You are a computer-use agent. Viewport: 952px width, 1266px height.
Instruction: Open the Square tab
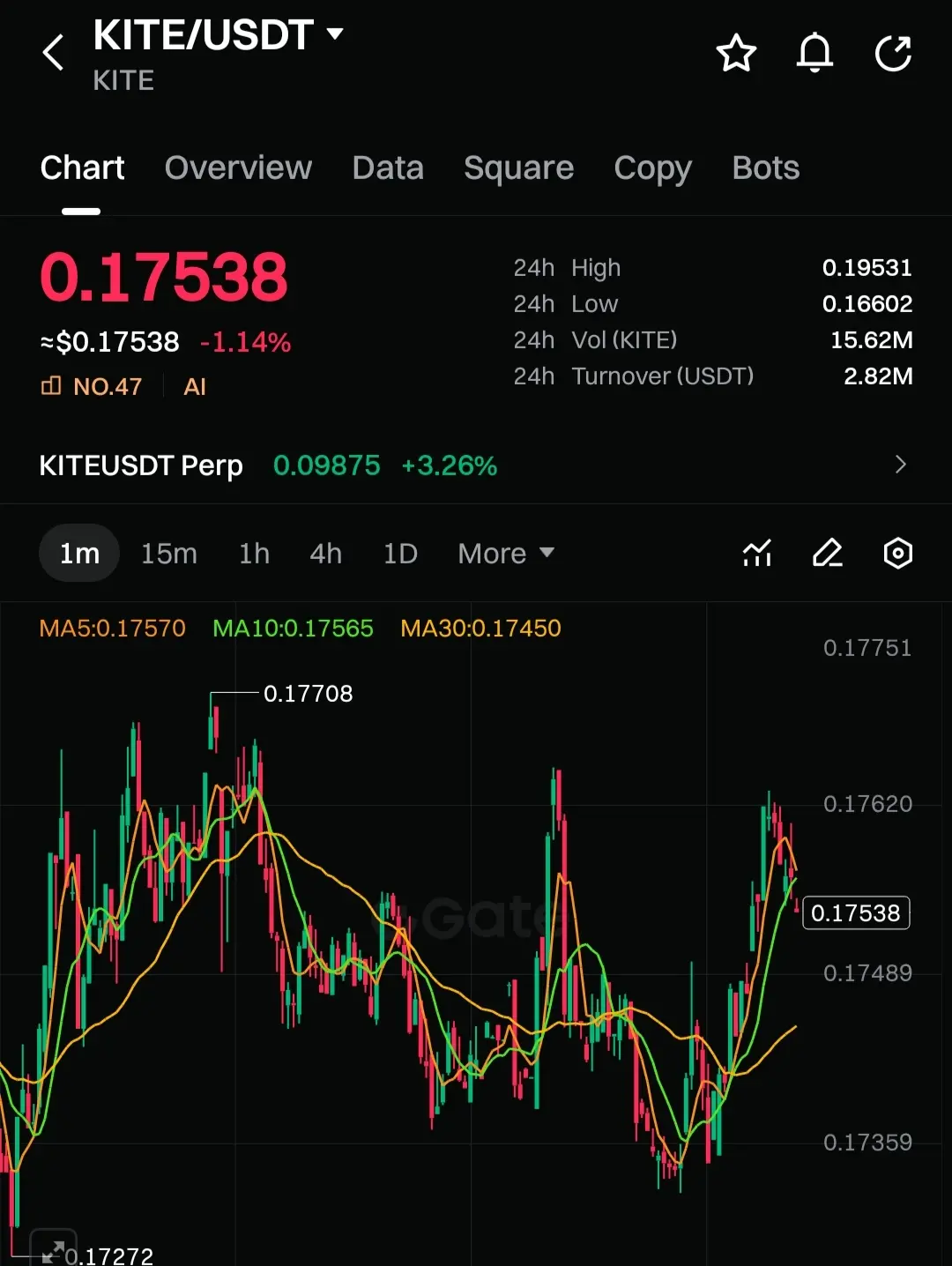click(x=518, y=168)
